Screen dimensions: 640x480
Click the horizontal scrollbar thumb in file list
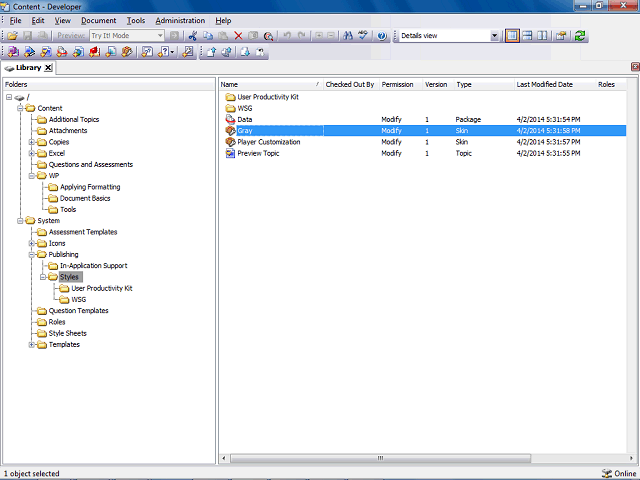coord(380,458)
